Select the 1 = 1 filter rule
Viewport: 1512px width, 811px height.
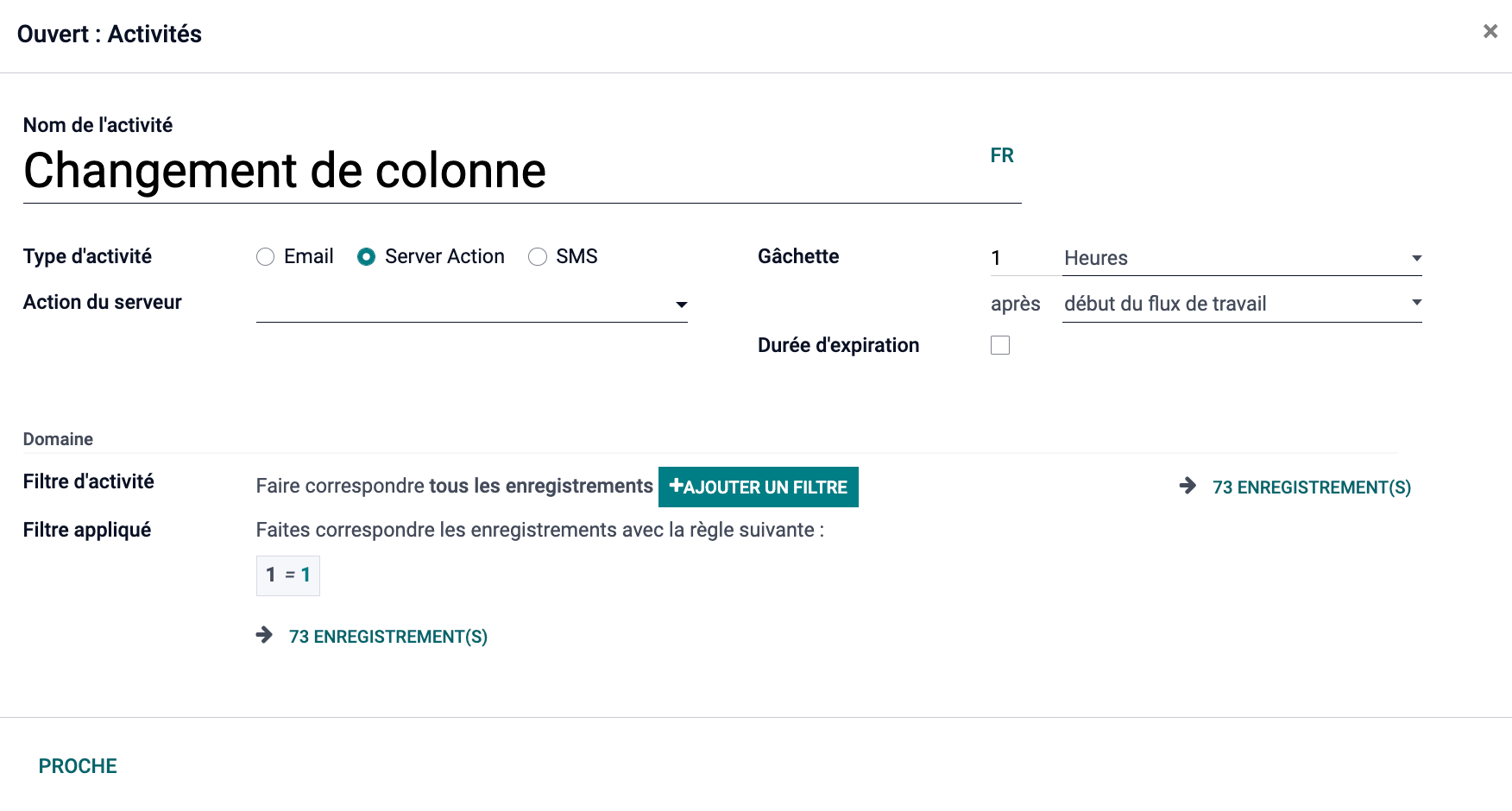pos(287,574)
